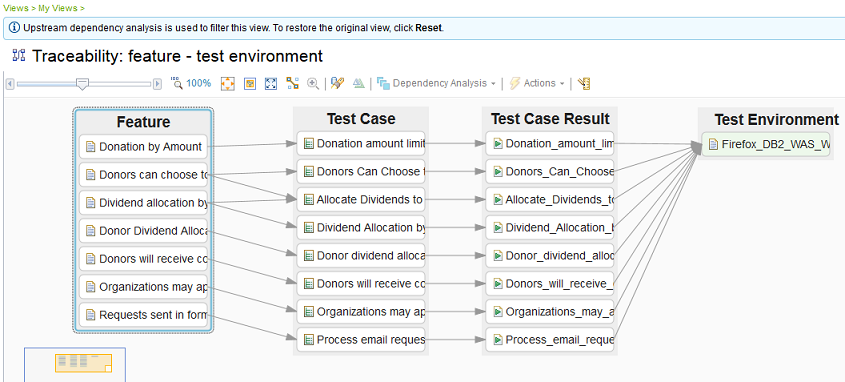845x382 pixels.
Task: Select the Requests sent in form feature node
Action: [x=143, y=315]
